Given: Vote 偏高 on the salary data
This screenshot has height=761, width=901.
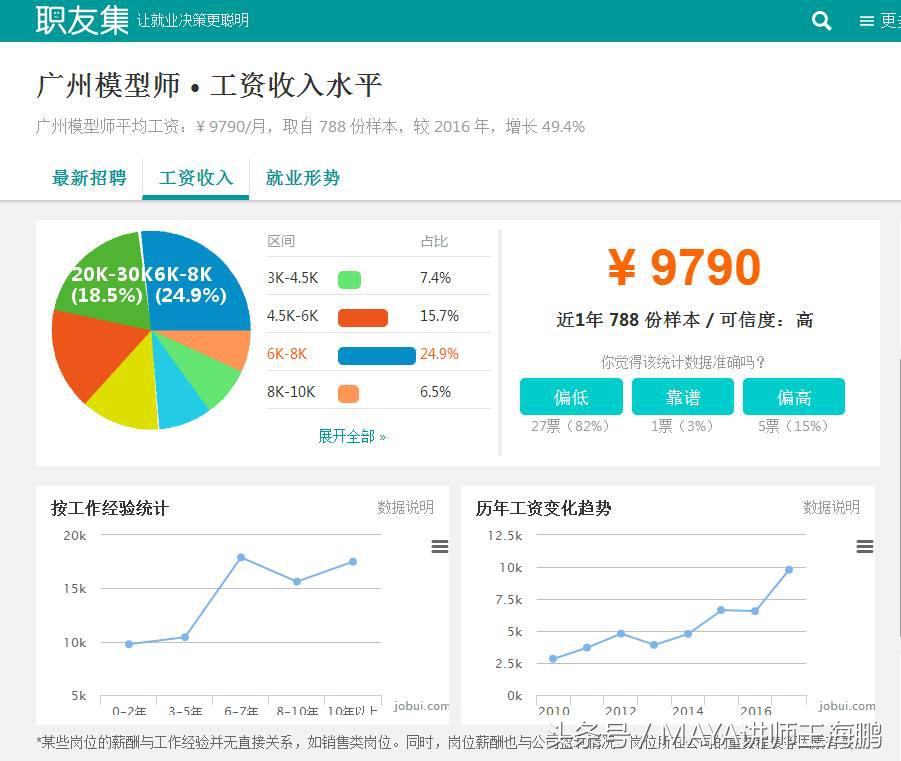Looking at the screenshot, I should coord(793,397).
